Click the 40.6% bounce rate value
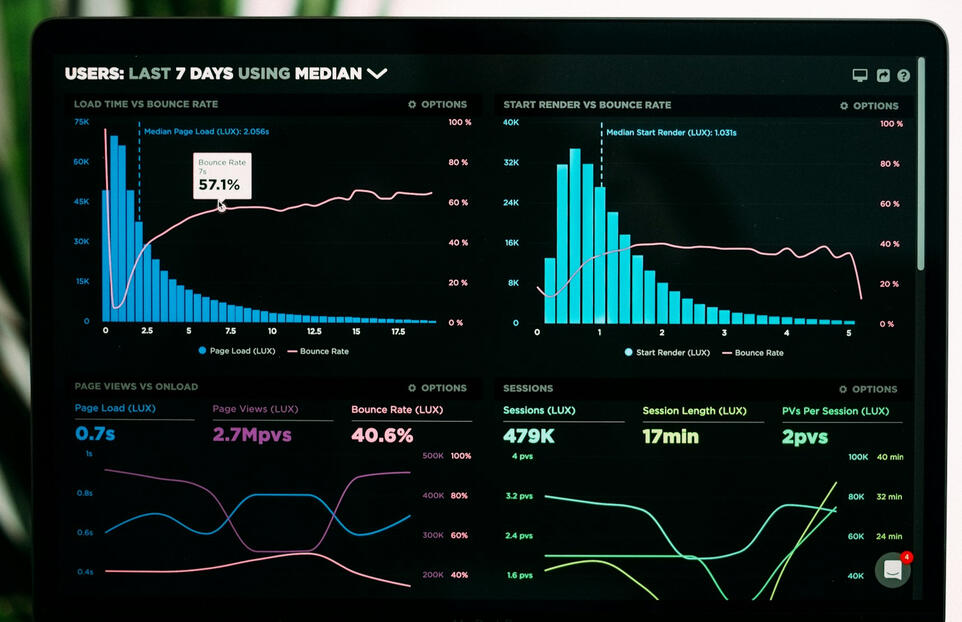Screen dimensions: 962x622 [382, 435]
